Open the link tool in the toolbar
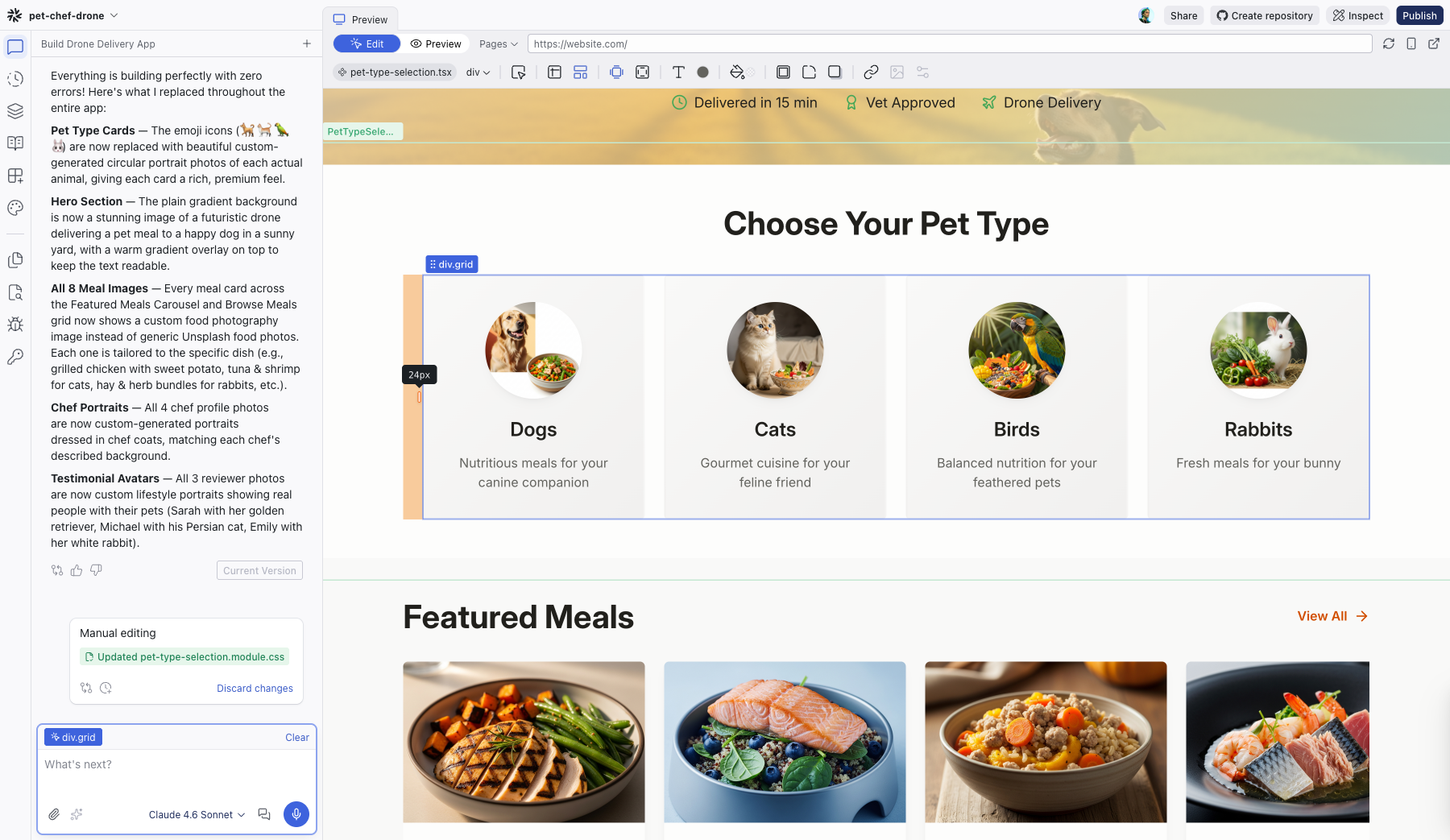The width and height of the screenshot is (1450, 840). (871, 72)
